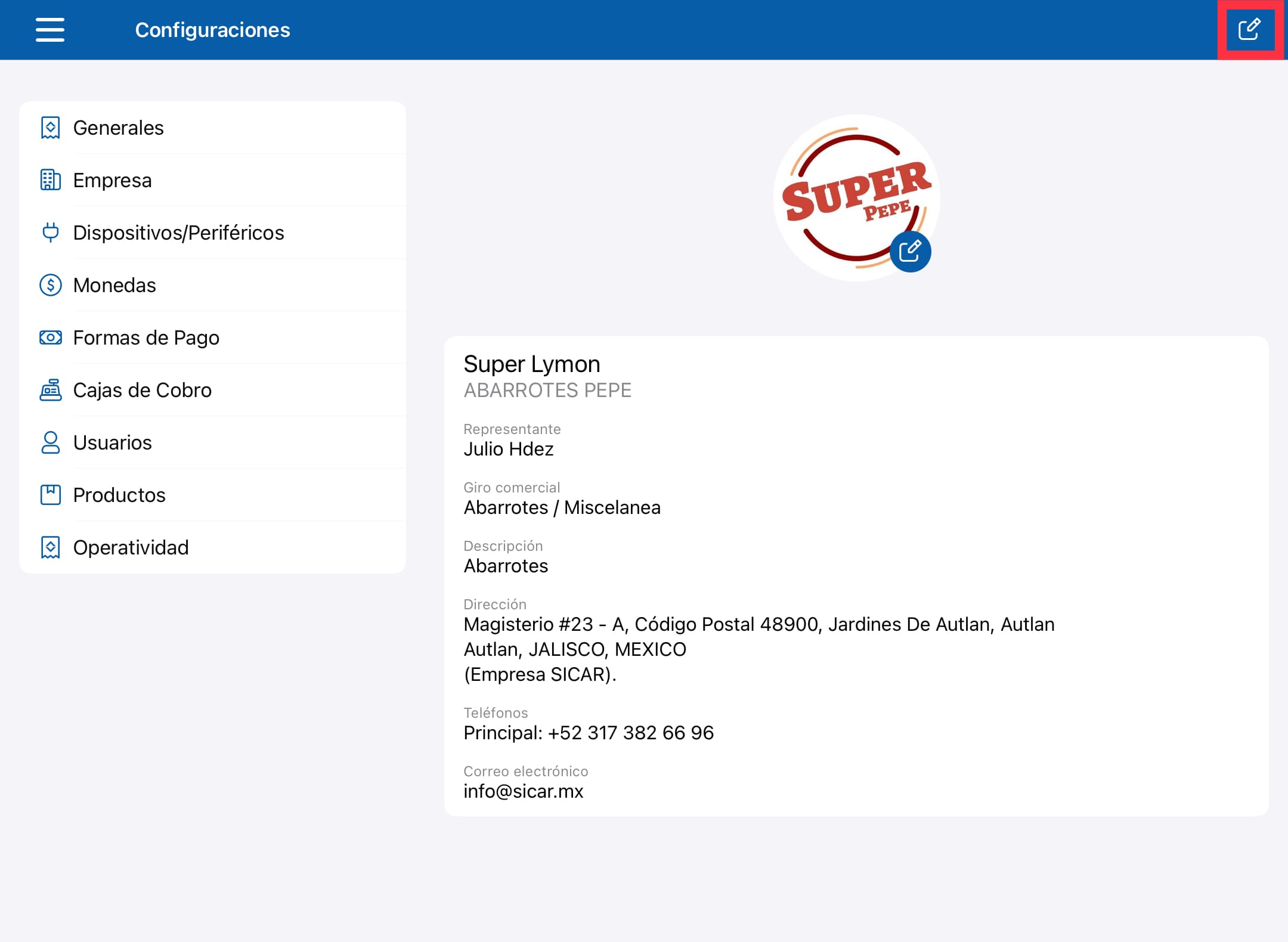Screen dimensions: 1288x942
Task: Click the Monedas dollar coin icon
Action: click(x=51, y=285)
